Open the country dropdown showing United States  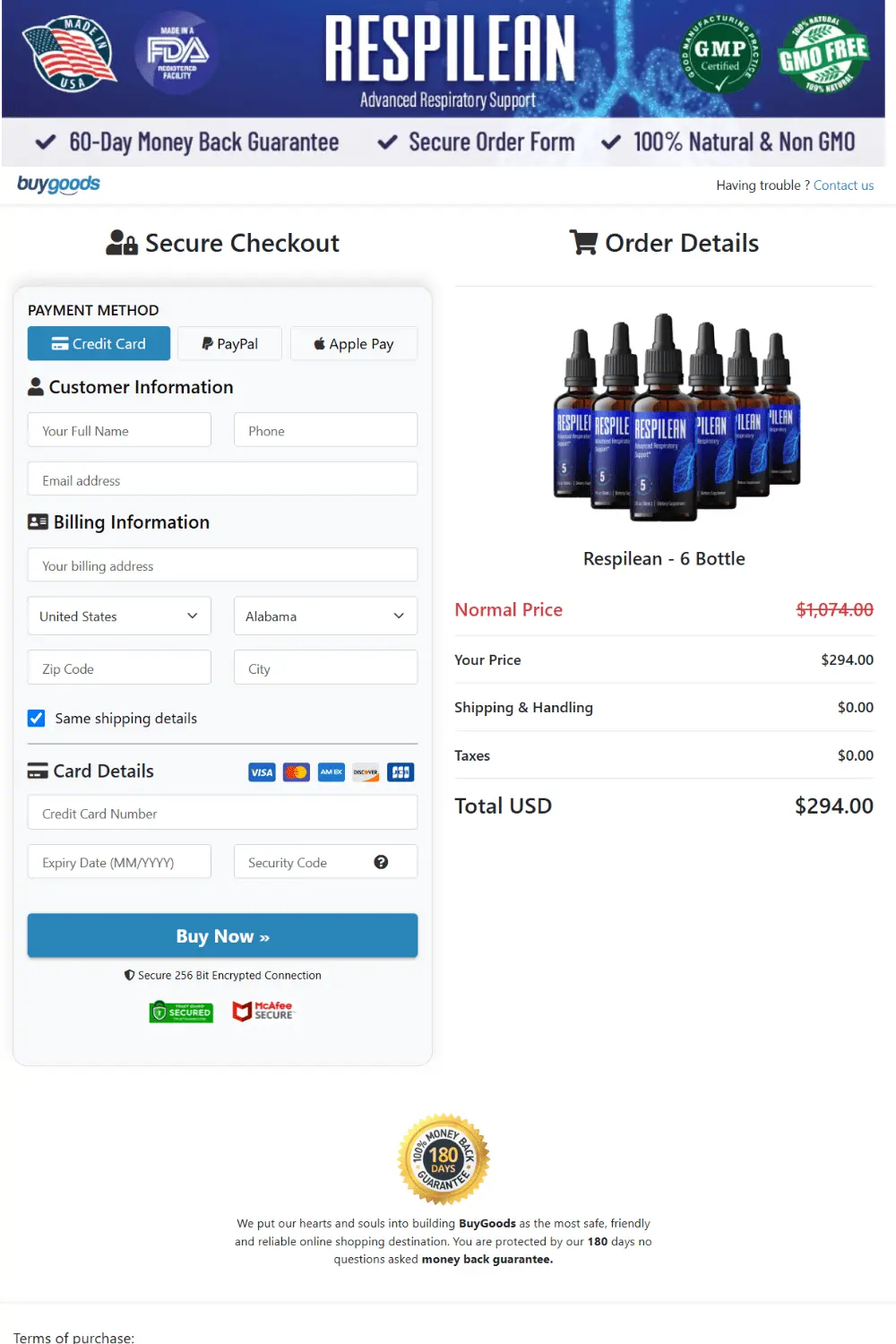click(118, 616)
